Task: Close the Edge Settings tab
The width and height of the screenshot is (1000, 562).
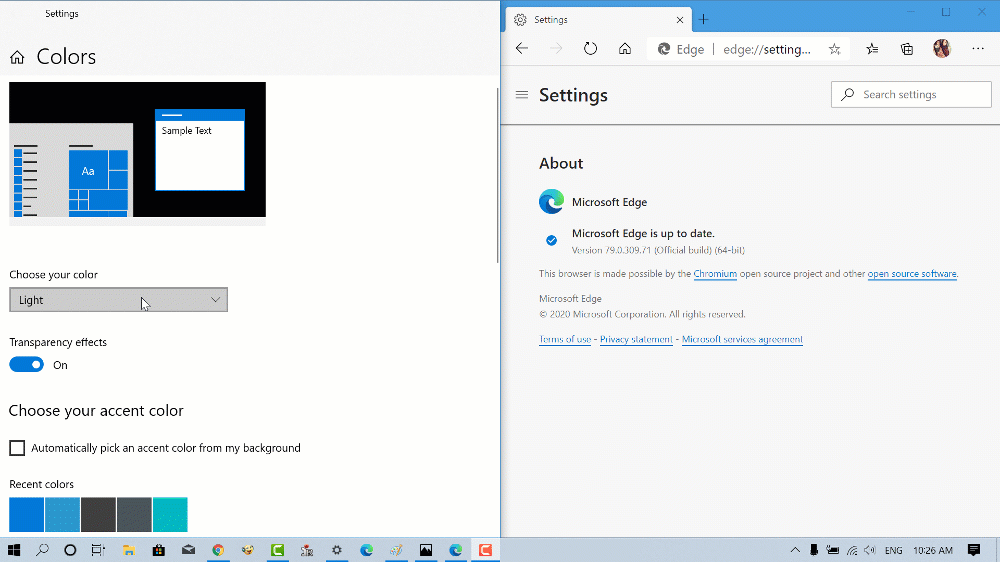Action: (x=680, y=20)
